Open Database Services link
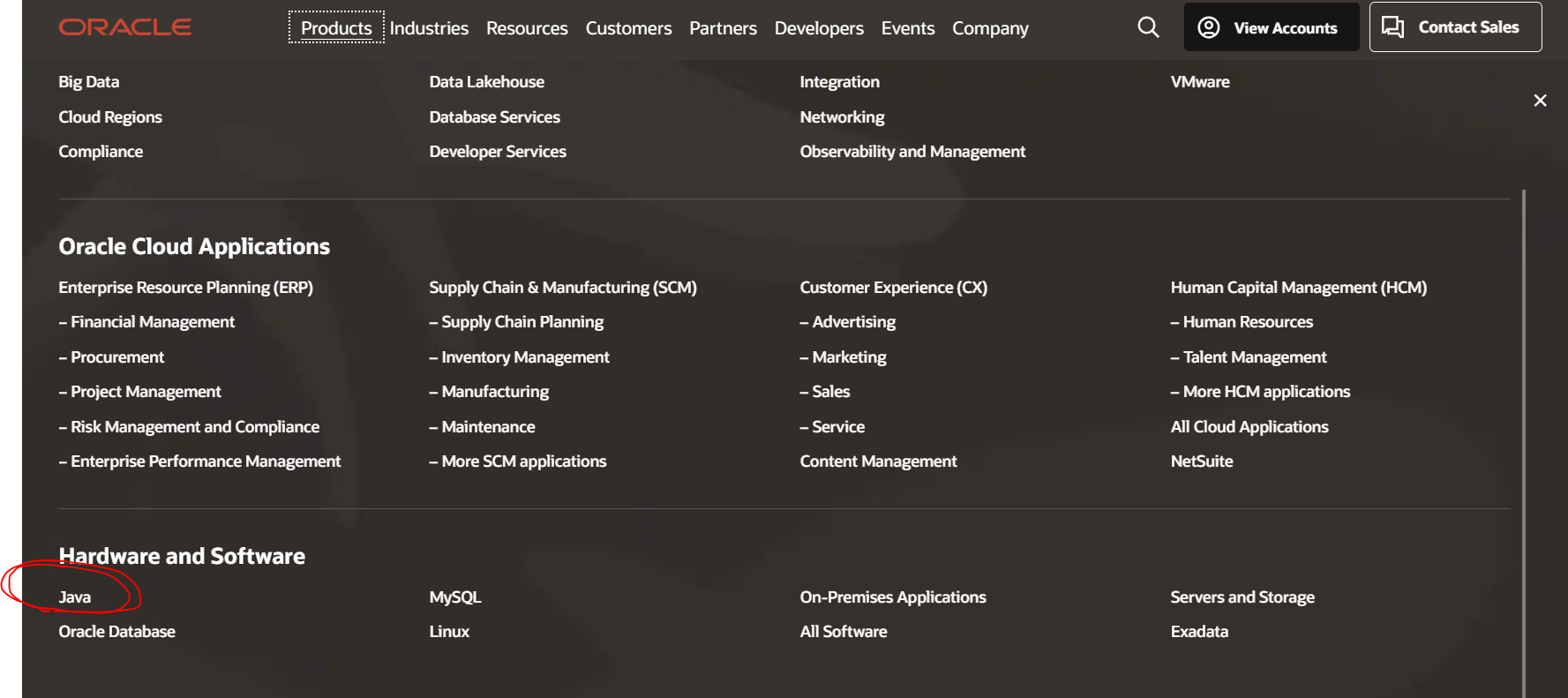 494,117
